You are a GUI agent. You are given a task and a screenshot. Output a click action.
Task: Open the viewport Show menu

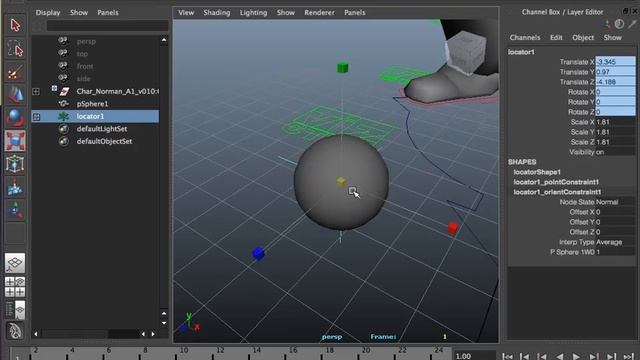click(286, 13)
